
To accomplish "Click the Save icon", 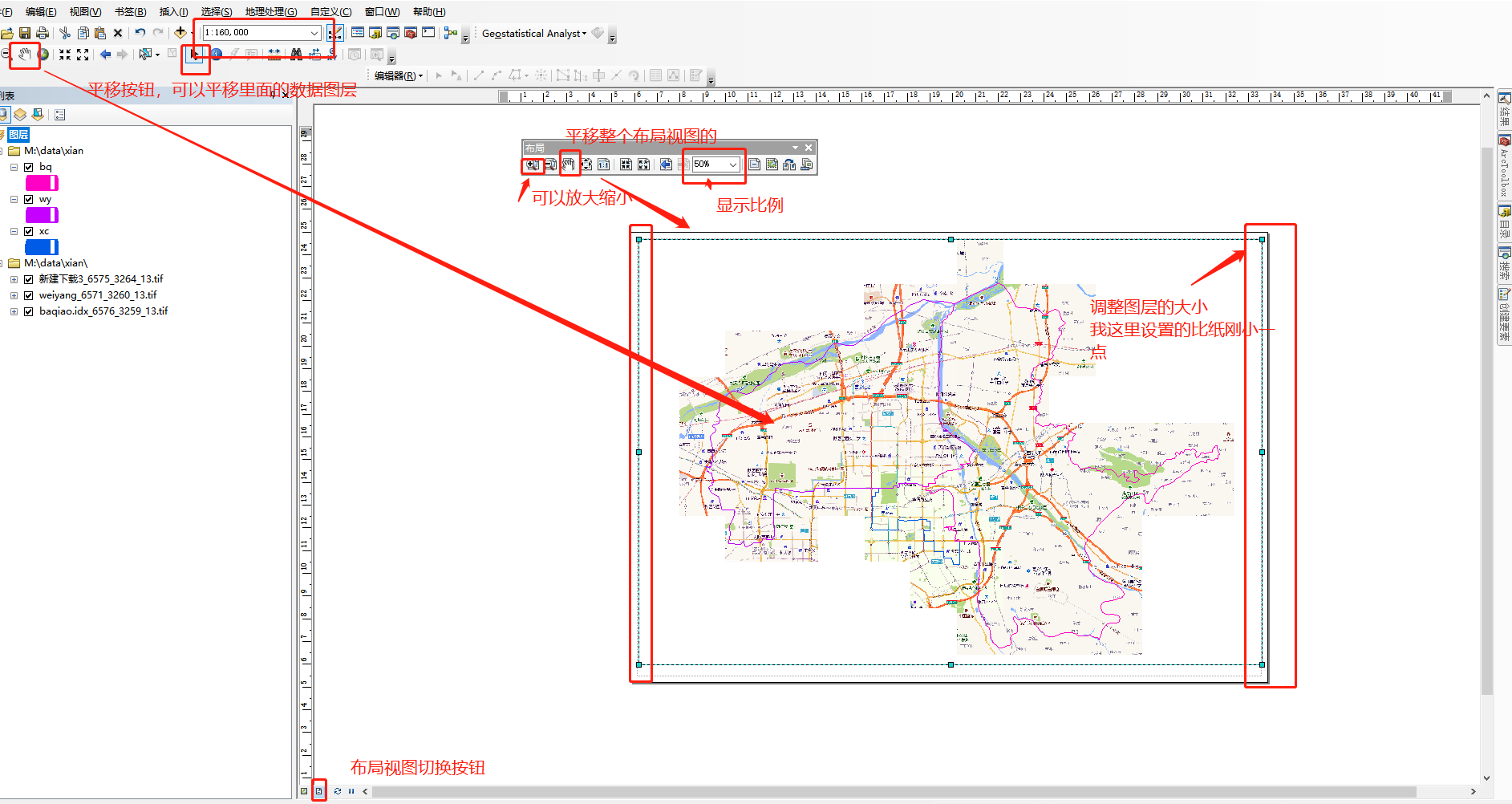I will (24, 33).
